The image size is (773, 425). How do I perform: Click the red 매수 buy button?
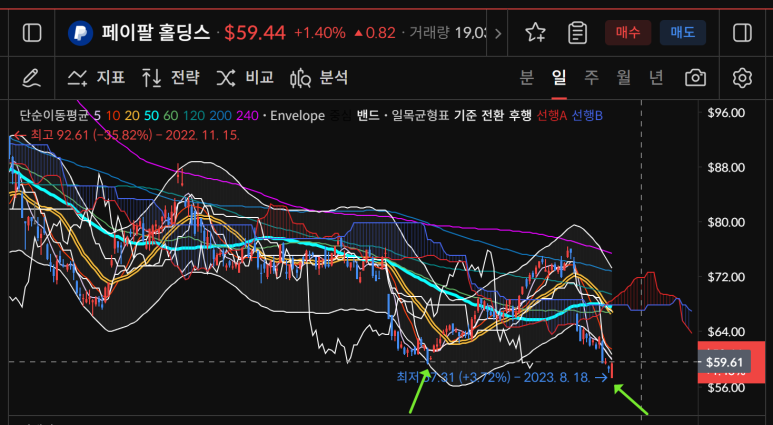pos(628,33)
